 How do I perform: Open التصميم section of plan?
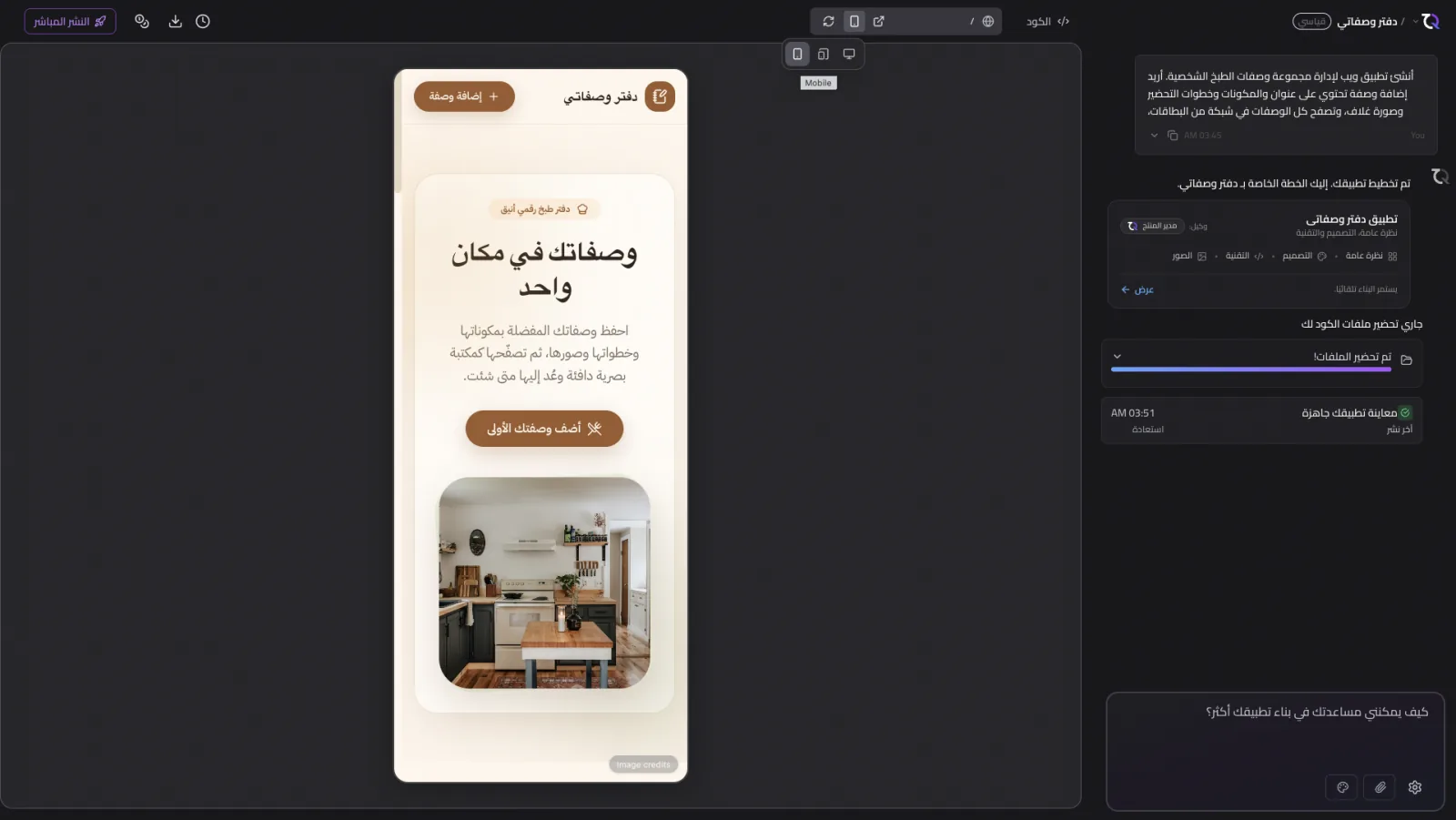(x=1304, y=256)
